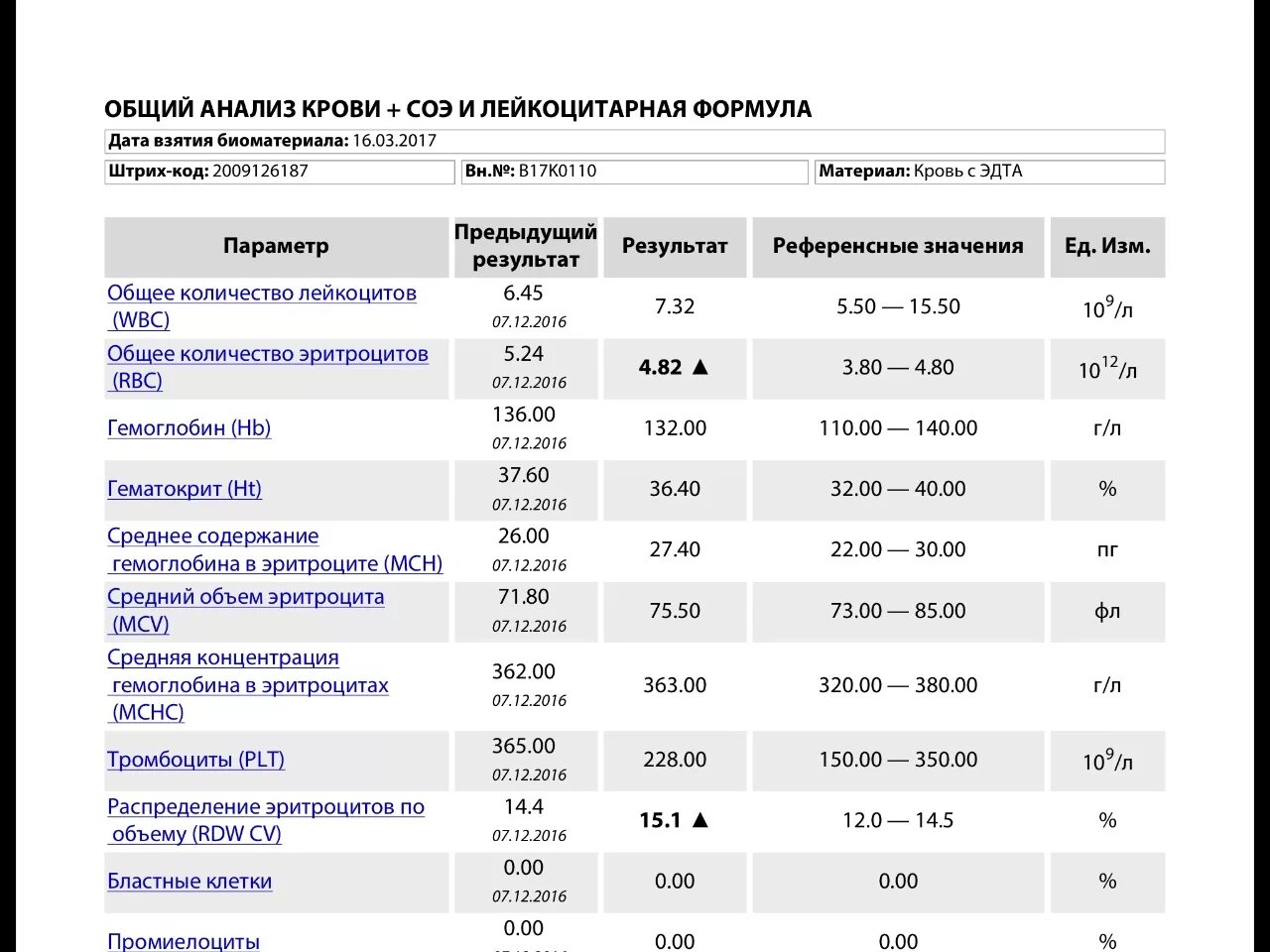Open the Среднее содержание гемоглобина (MCH) link
The image size is (1270, 952).
coord(275,549)
